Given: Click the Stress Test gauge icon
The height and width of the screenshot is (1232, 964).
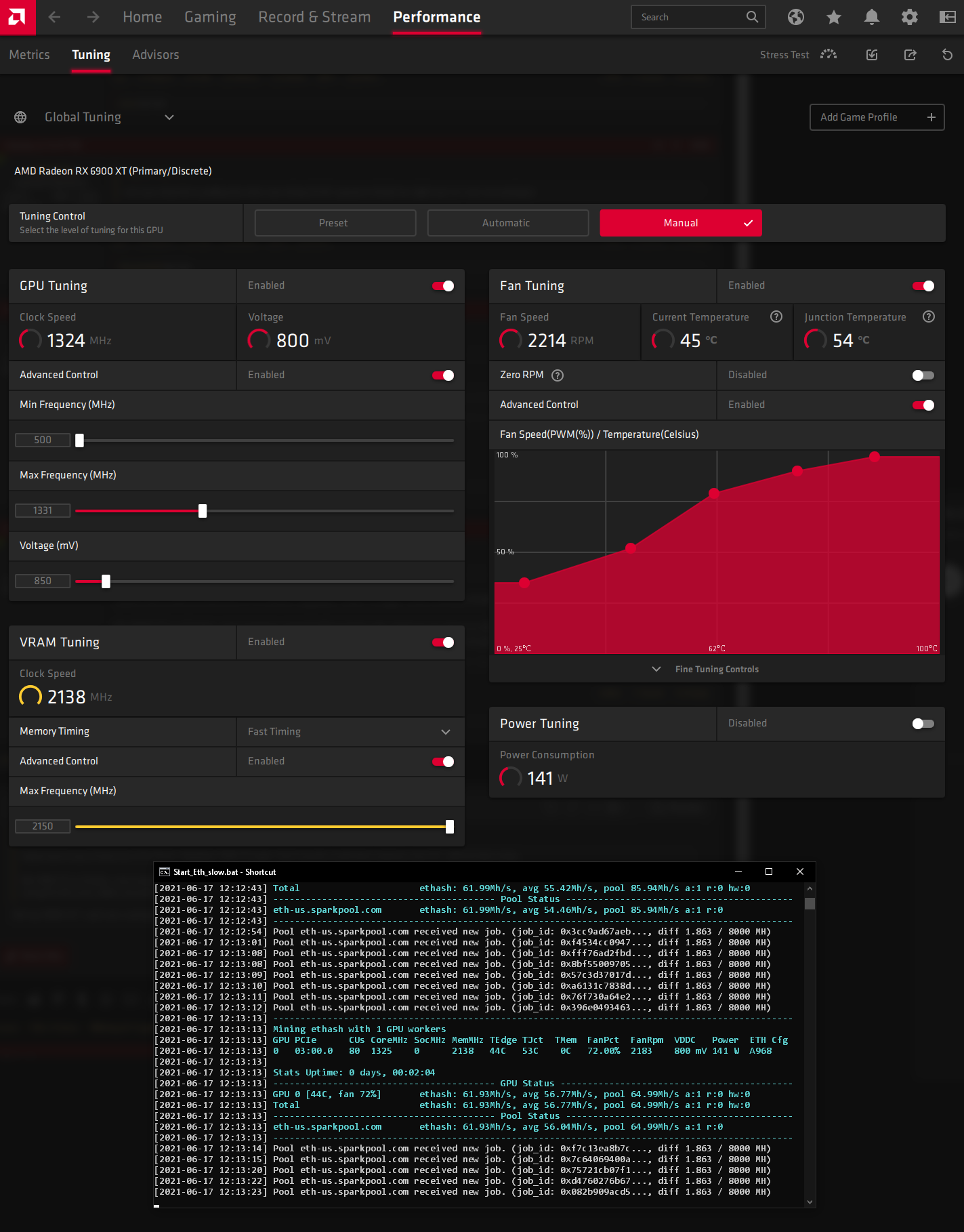Looking at the screenshot, I should tap(829, 55).
